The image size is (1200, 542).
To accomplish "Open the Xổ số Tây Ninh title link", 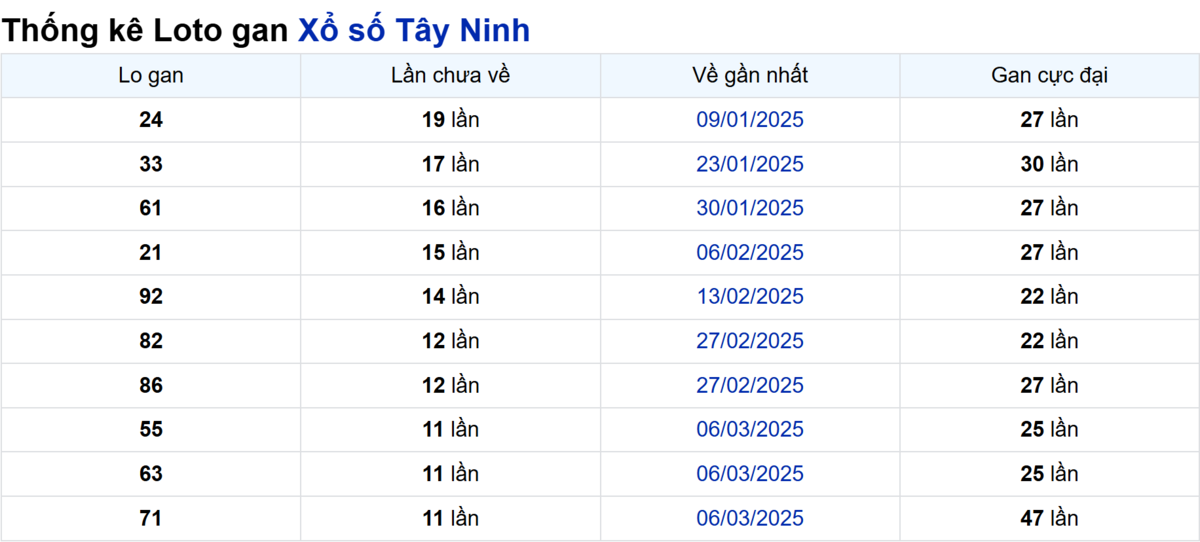I will pos(414,31).
